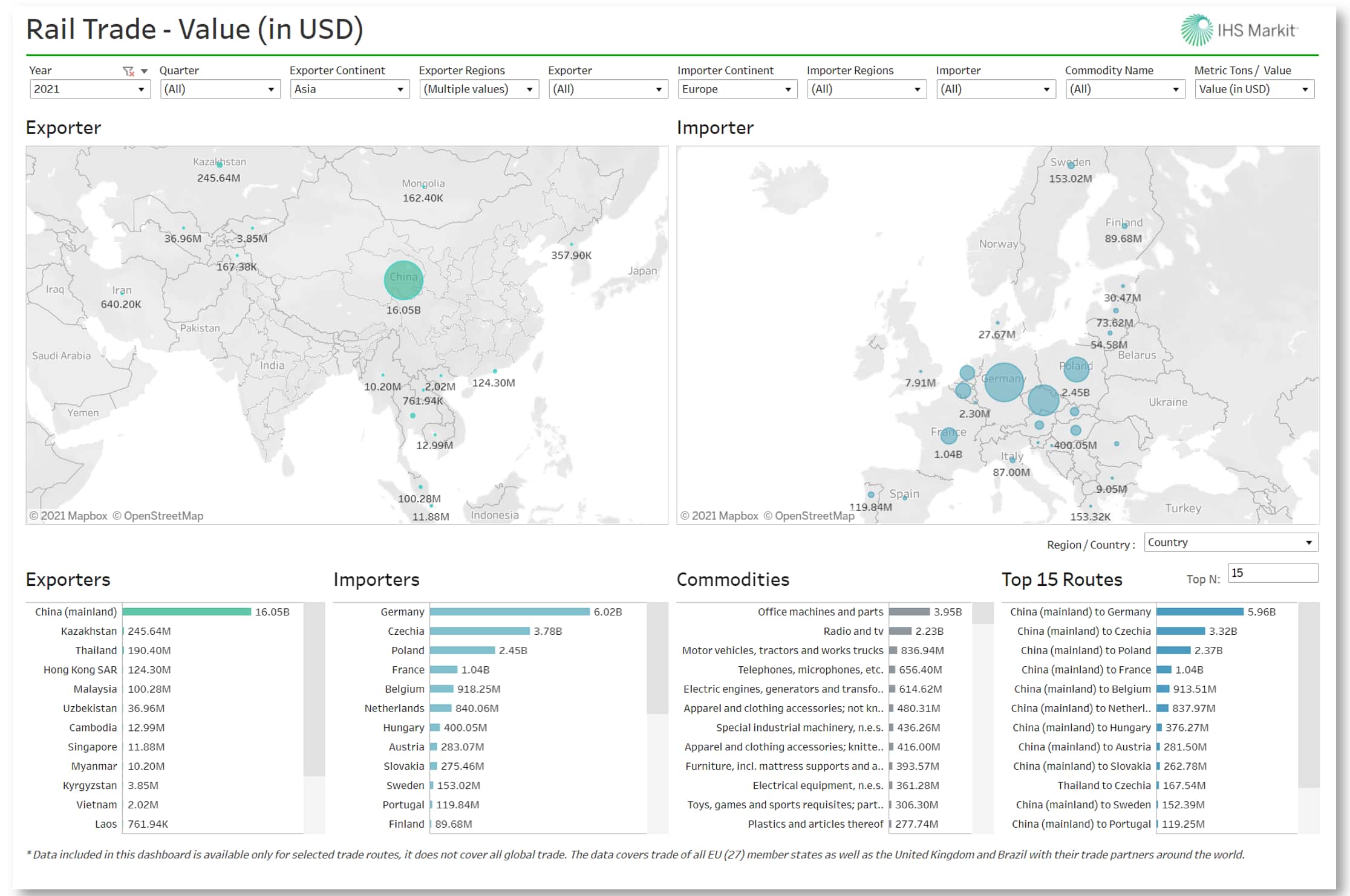Click the Top N input field
The image size is (1350, 896).
pyautogui.click(x=1273, y=573)
